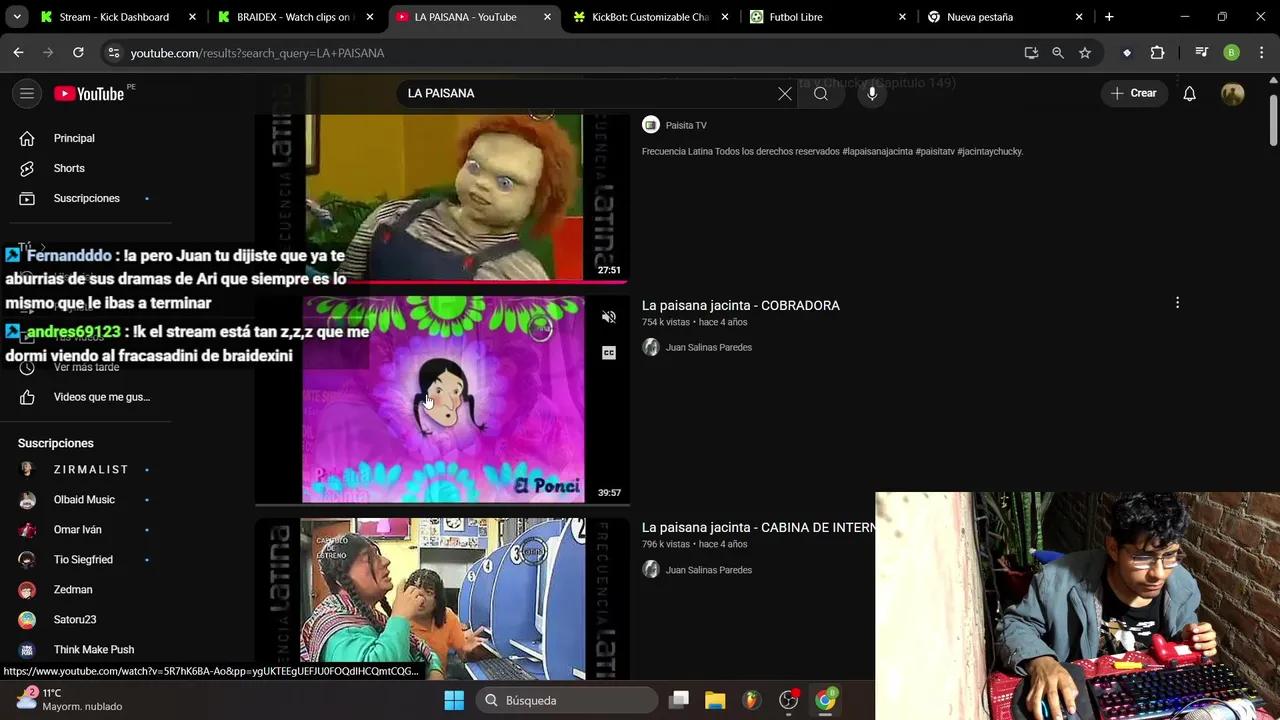Reload the YouTube page
Screen dimensions: 1280x720
(x=78, y=52)
